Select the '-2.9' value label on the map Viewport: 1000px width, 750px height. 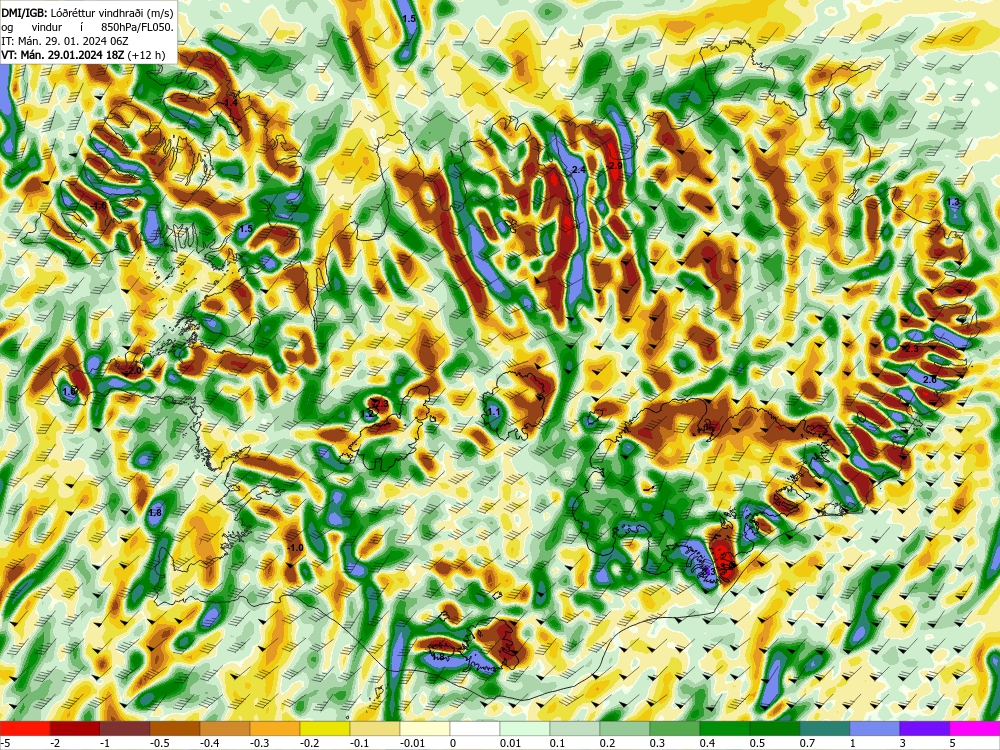pos(615,165)
